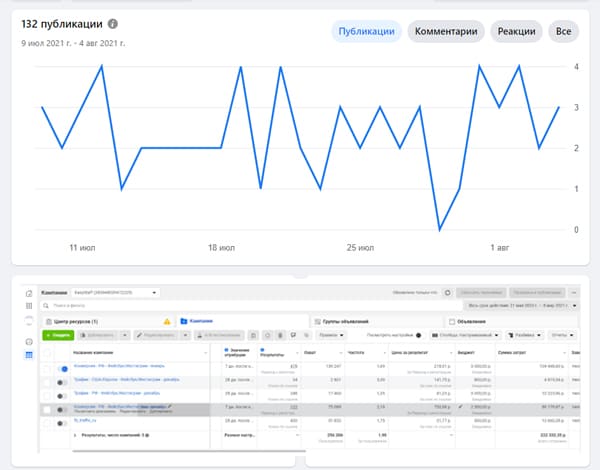
Task: Select the Все filter pill
Action: [563, 31]
